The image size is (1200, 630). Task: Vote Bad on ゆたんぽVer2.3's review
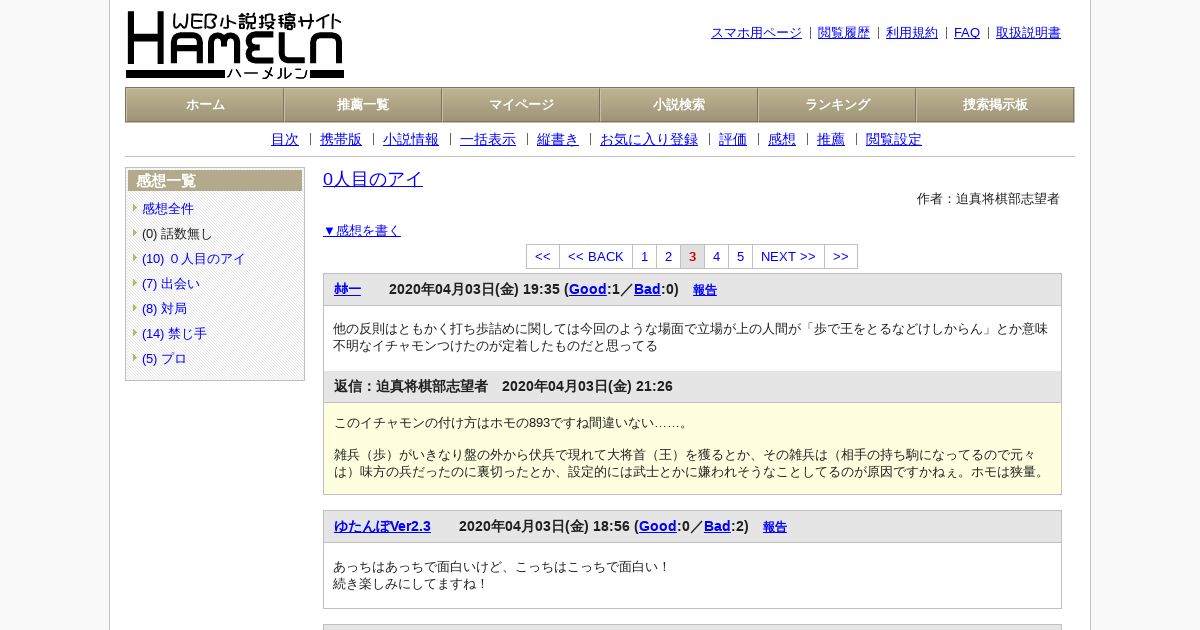[717, 526]
